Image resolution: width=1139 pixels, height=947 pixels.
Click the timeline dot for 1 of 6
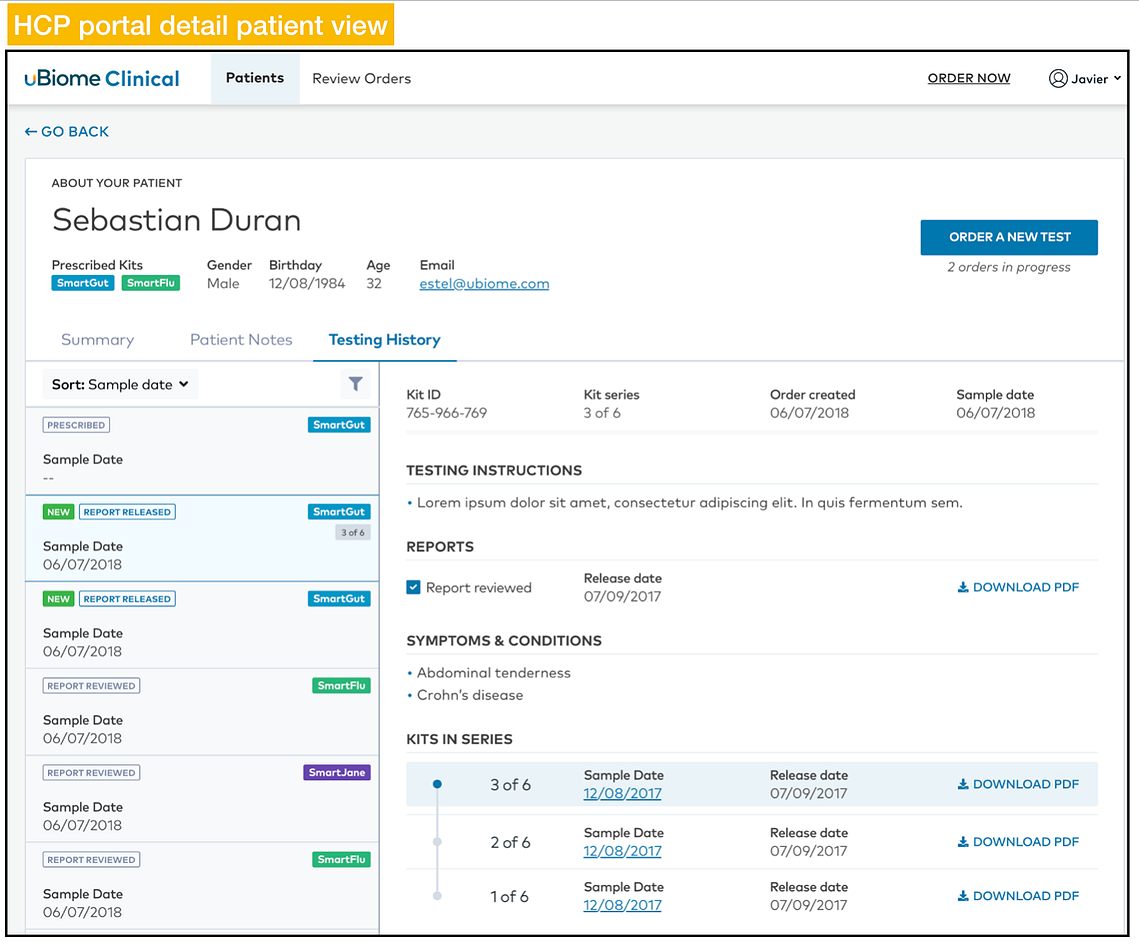click(437, 895)
